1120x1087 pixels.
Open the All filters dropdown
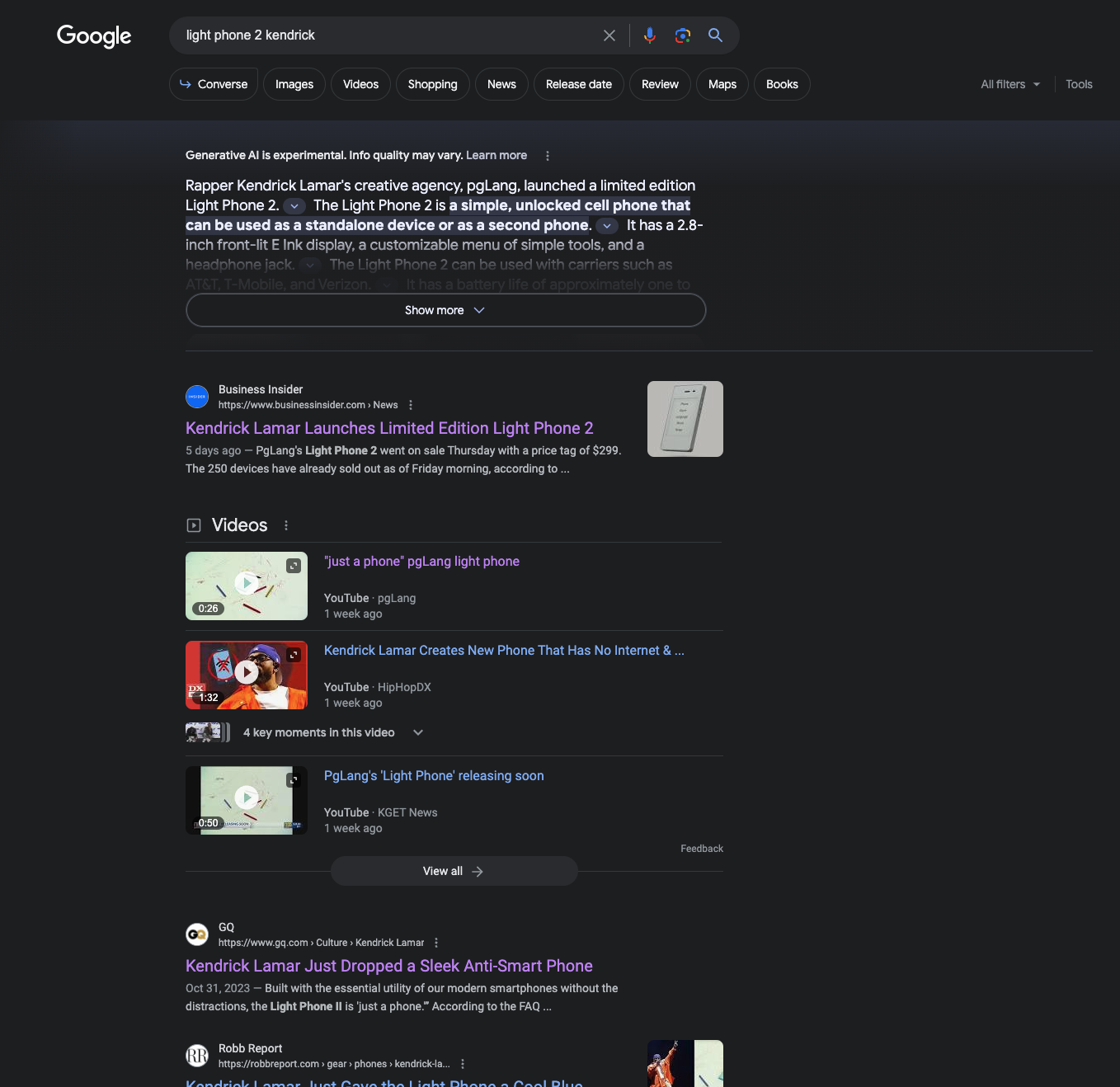[1009, 84]
